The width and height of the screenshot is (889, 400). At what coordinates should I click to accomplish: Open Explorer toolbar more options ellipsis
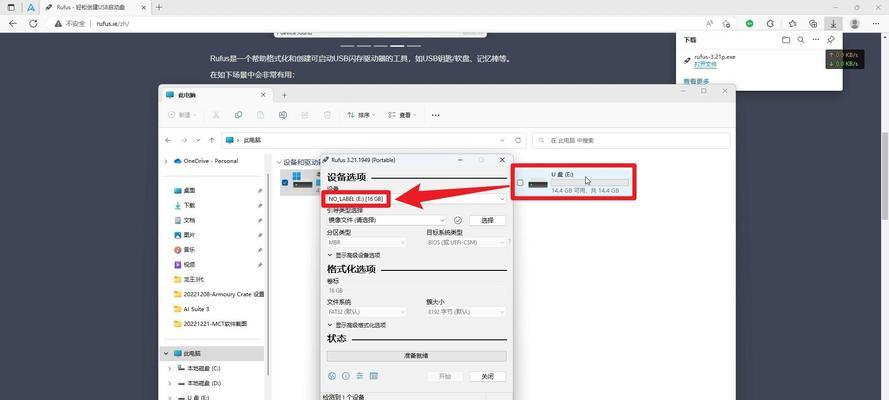point(435,115)
